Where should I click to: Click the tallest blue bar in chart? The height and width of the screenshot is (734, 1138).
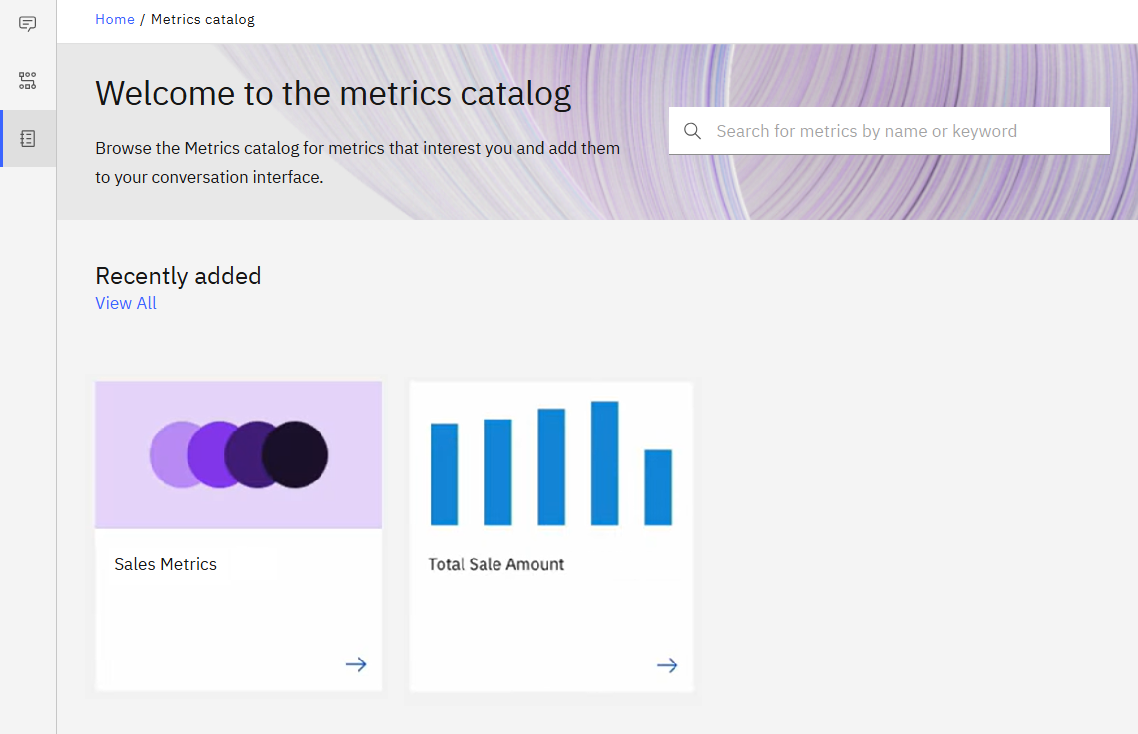(x=604, y=463)
